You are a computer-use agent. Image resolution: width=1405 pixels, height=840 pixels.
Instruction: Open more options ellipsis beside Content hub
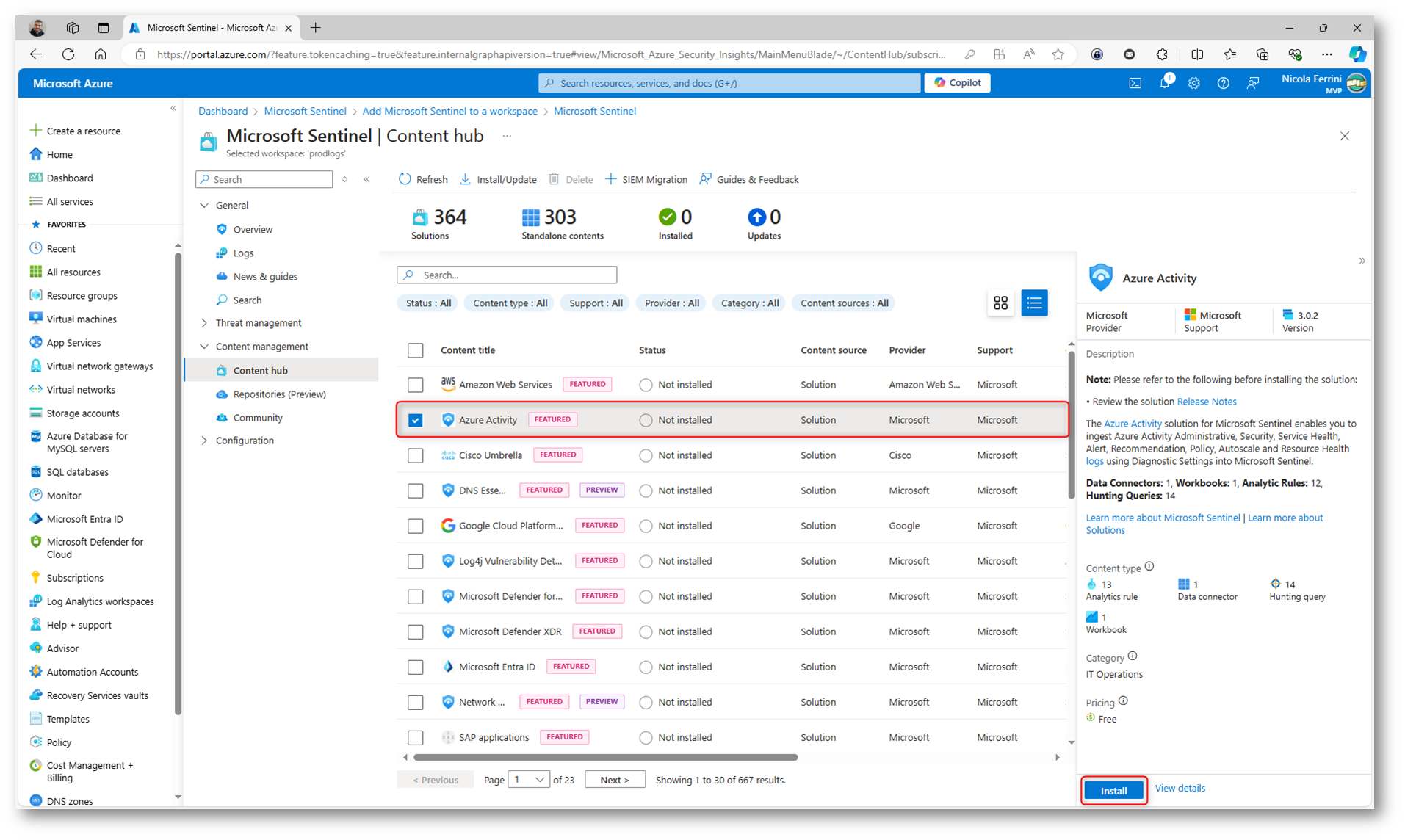[507, 136]
